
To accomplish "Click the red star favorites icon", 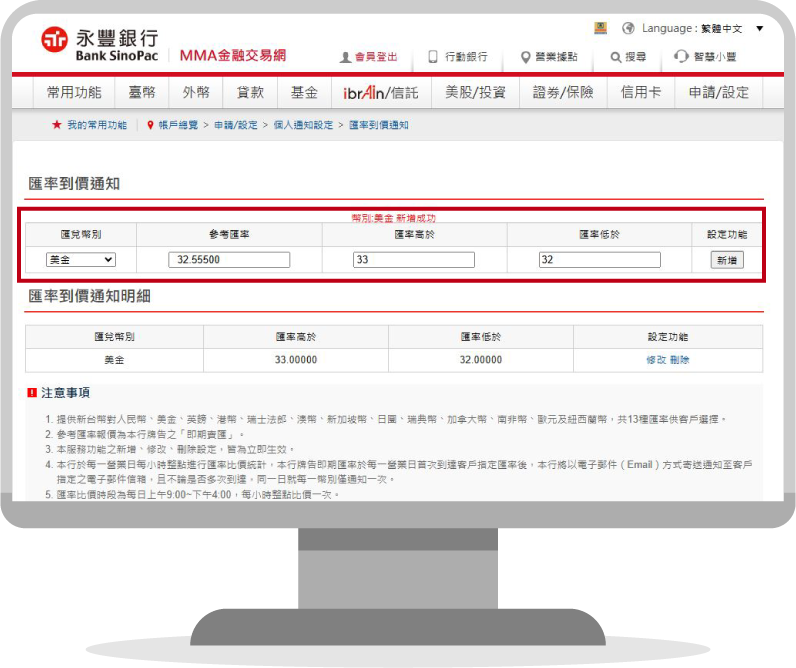I will click(56, 125).
